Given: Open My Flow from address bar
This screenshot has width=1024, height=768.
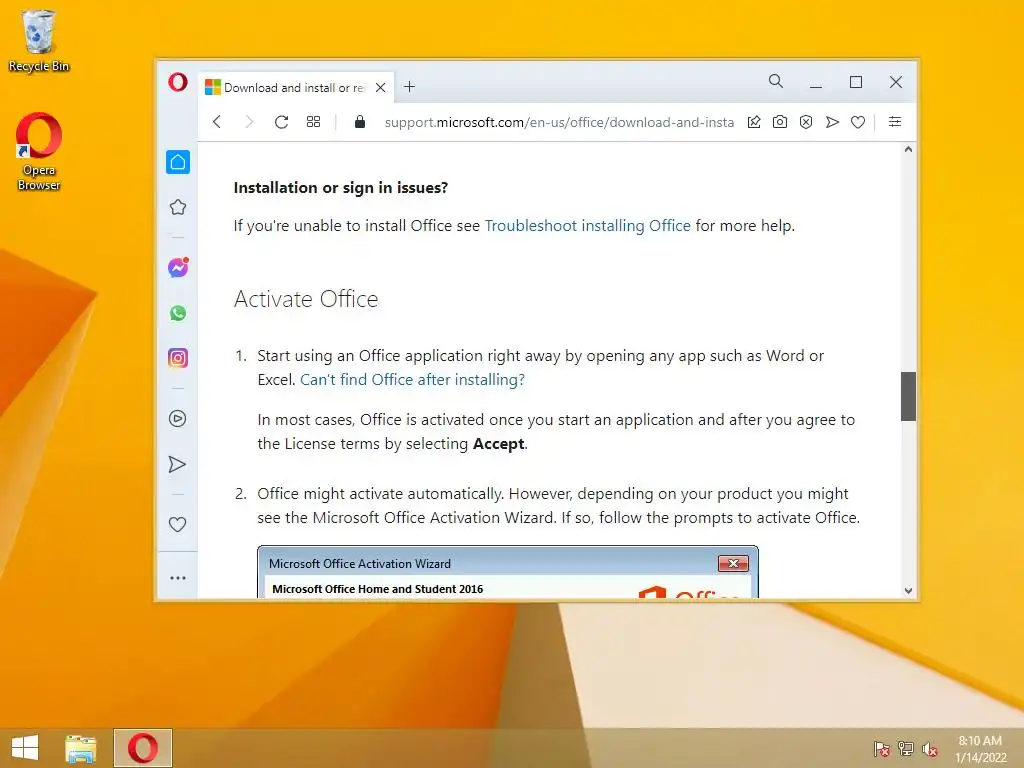Looking at the screenshot, I should click(832, 122).
